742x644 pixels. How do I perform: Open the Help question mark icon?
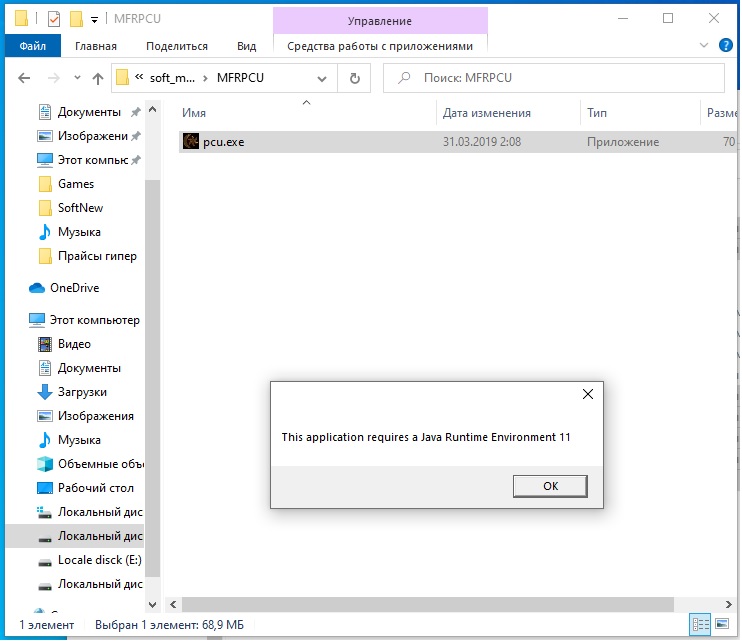pyautogui.click(x=727, y=46)
